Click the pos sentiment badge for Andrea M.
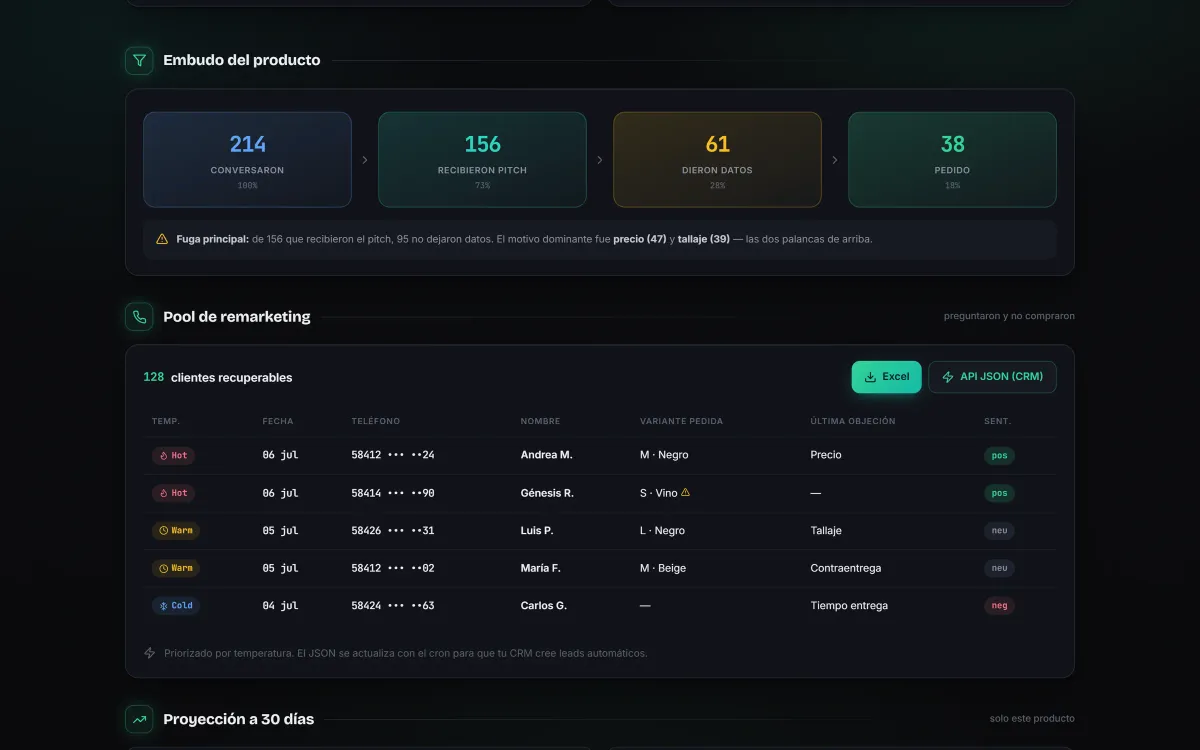 tap(999, 455)
